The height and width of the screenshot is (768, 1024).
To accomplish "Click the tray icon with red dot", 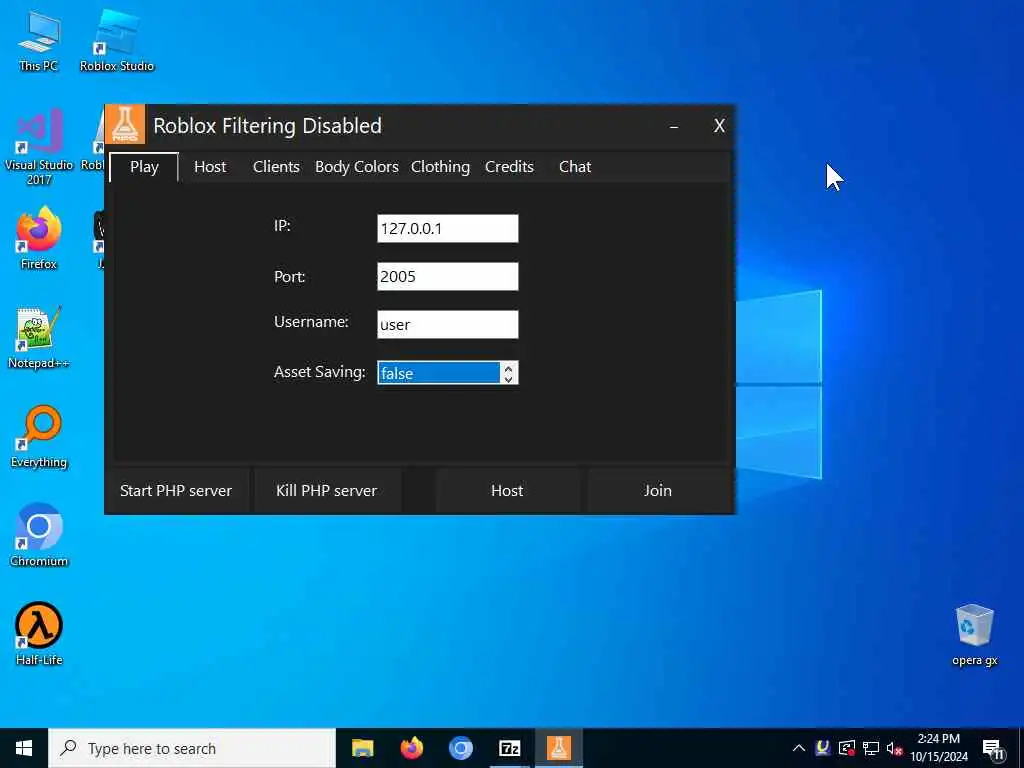I will (x=847, y=748).
